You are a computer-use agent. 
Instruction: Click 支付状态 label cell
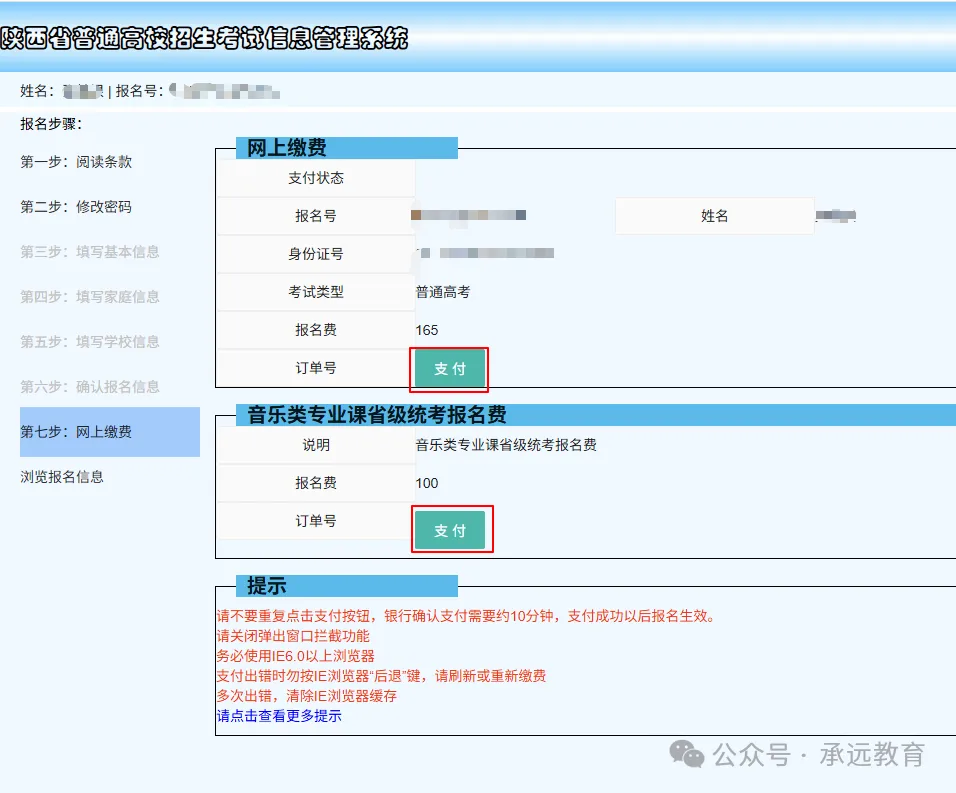point(316,178)
